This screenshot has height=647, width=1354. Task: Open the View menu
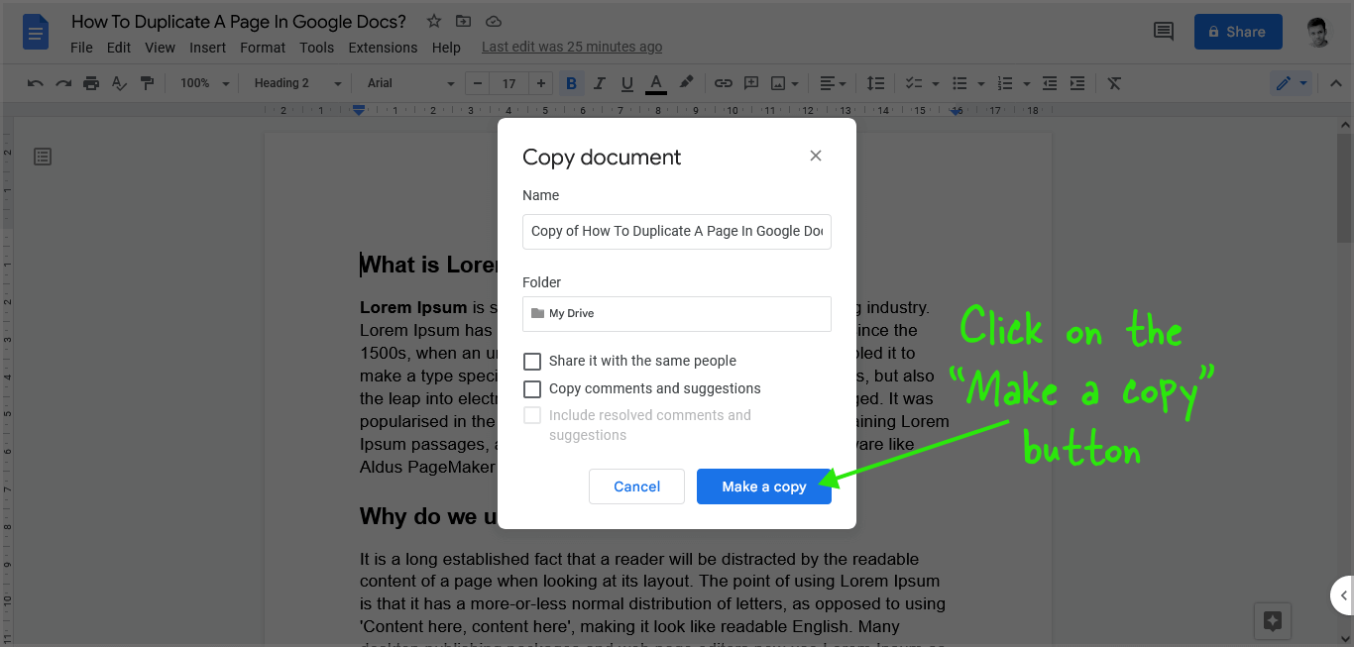coord(160,47)
